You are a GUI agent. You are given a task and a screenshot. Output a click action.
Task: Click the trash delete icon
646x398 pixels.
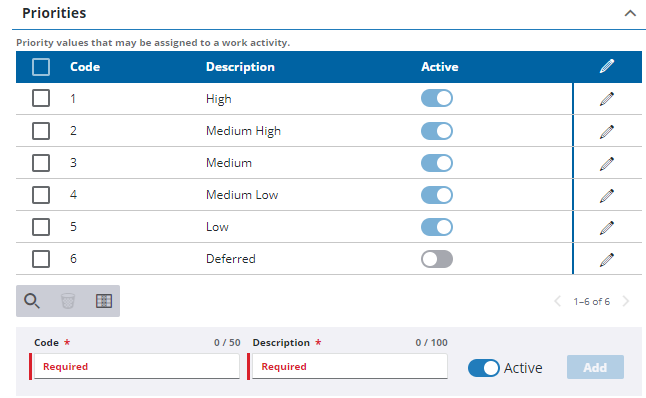click(x=68, y=301)
